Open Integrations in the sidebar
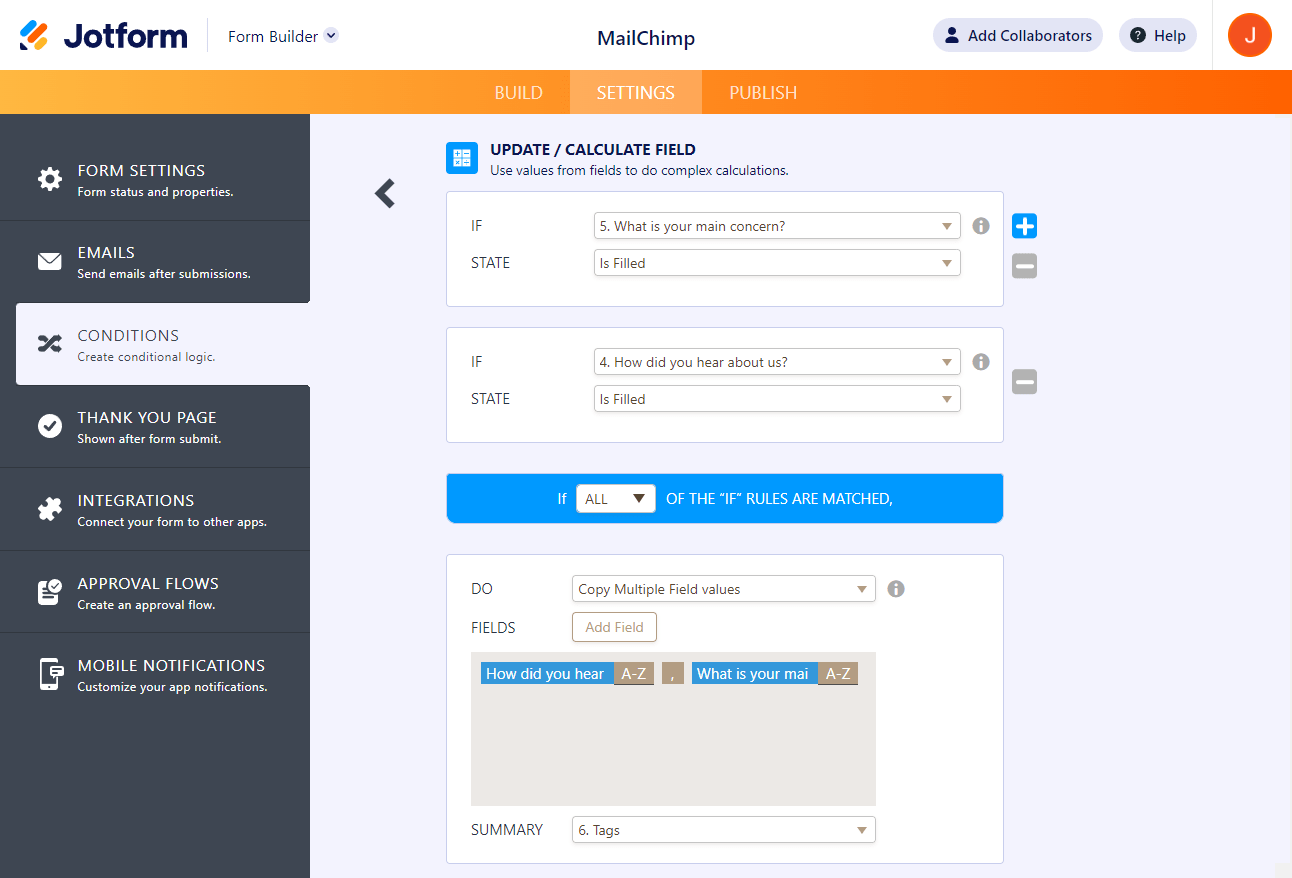1292x878 pixels. pos(155,509)
